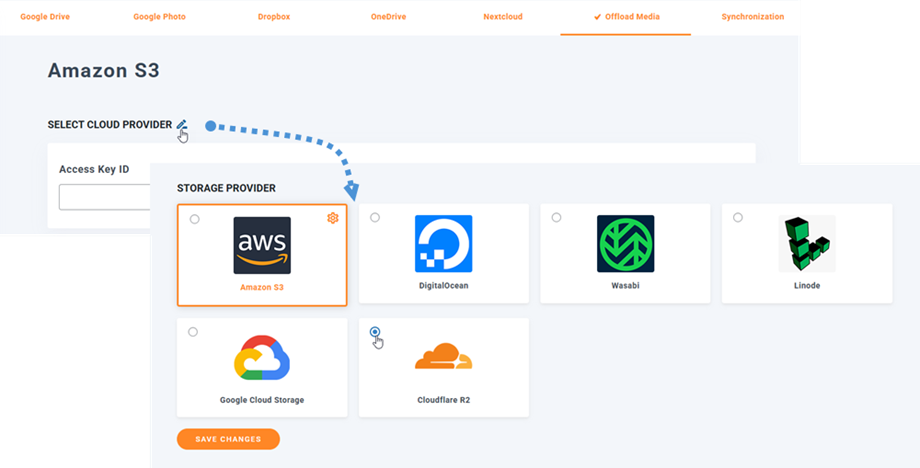Click the Amazon S3 AWS logo
Viewport: 920px width, 468px height.
262,245
